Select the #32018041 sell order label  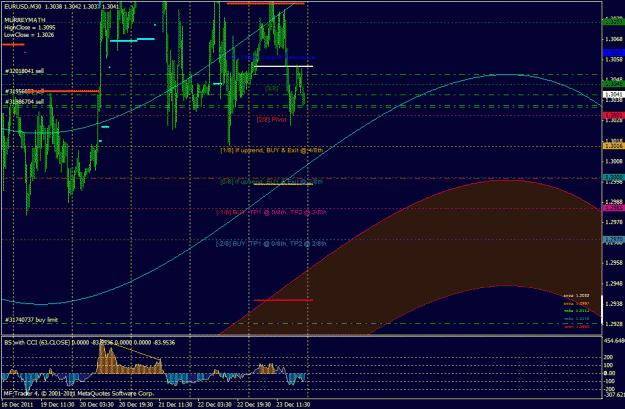point(24,71)
